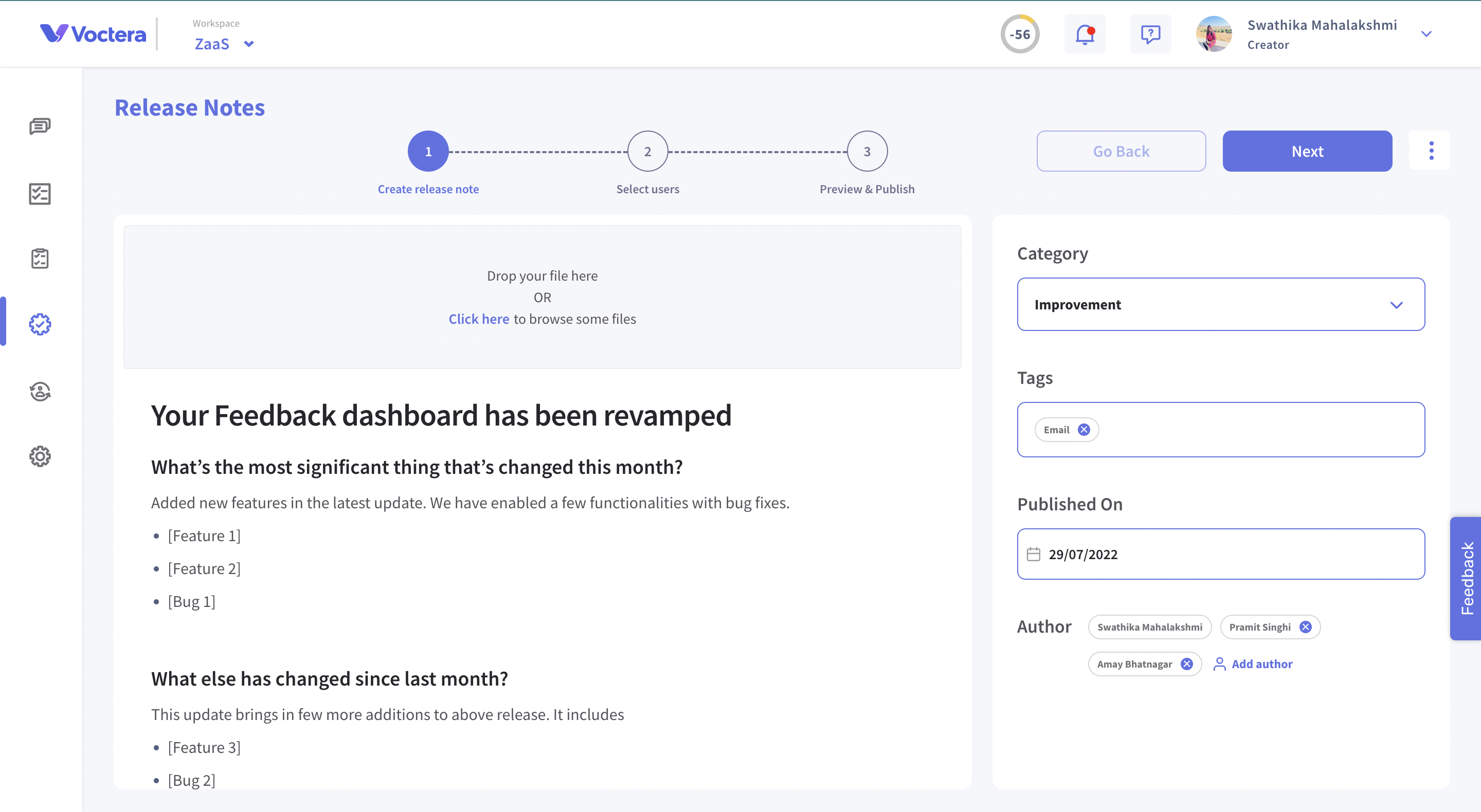This screenshot has width=1481, height=812.
Task: Remove the Email tag
Action: point(1083,430)
